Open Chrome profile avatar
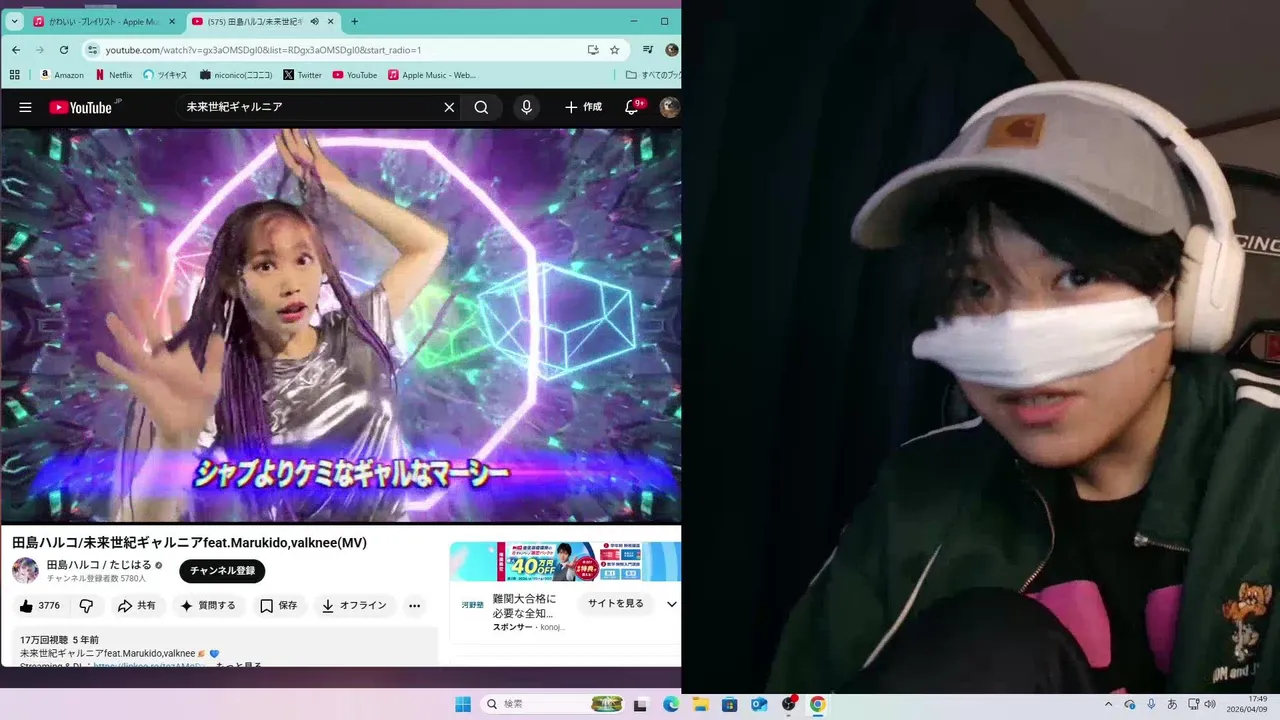Screen dimensions: 1280x720 [x=672, y=50]
